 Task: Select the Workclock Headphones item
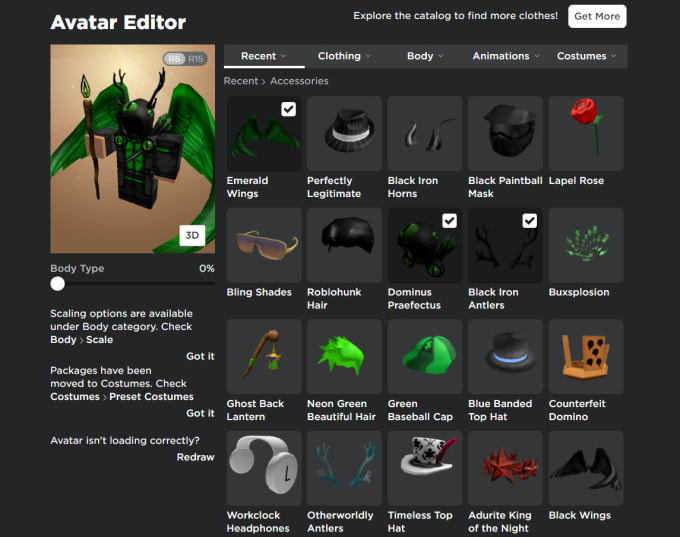point(264,468)
